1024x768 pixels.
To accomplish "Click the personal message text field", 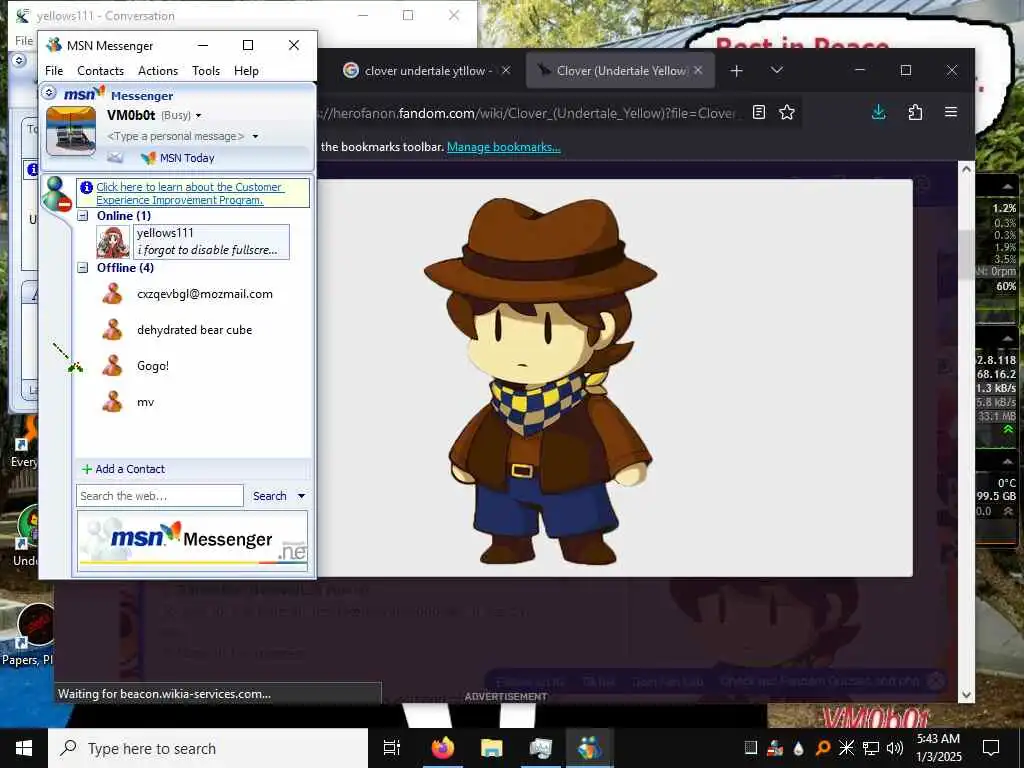I will point(175,136).
